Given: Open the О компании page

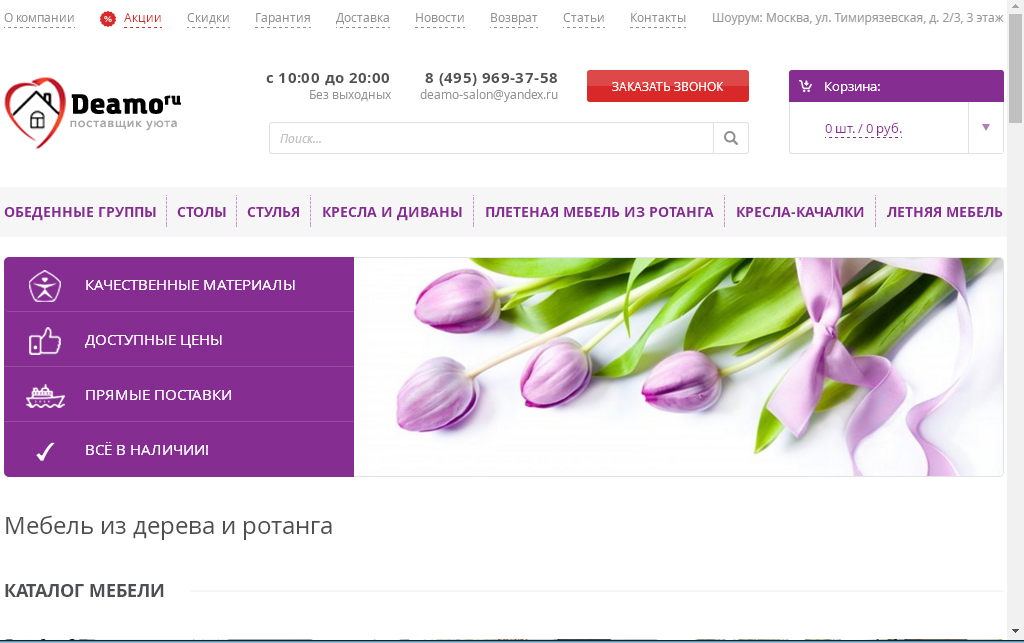Looking at the screenshot, I should [39, 18].
